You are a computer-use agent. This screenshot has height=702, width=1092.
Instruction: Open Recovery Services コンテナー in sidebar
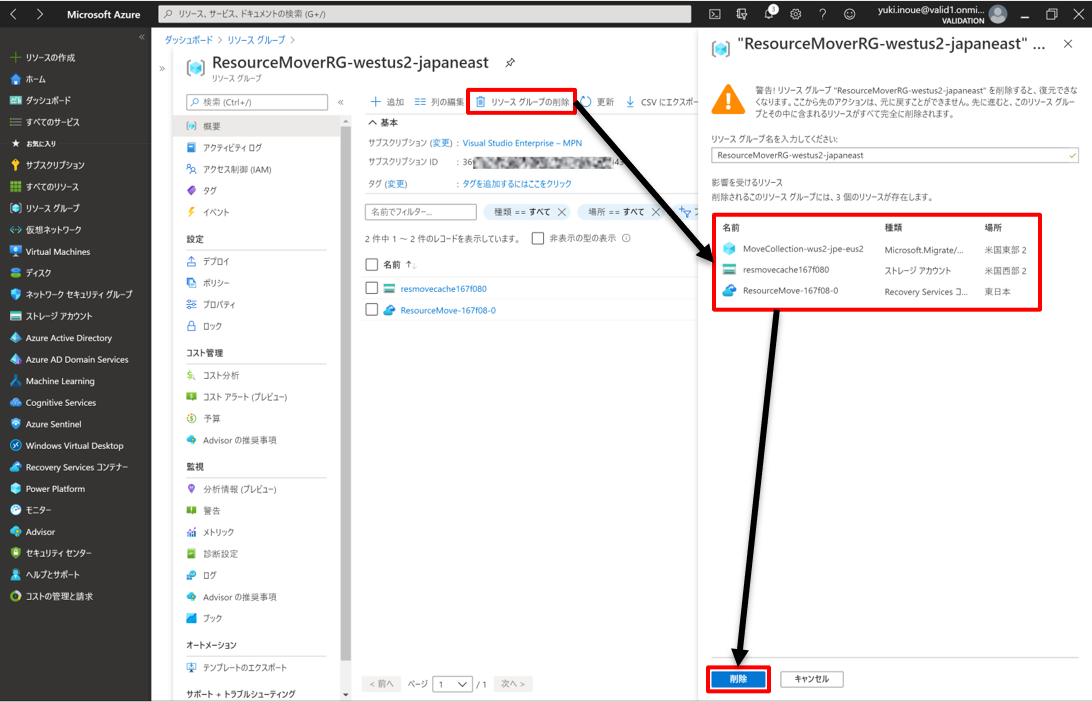click(x=77, y=467)
